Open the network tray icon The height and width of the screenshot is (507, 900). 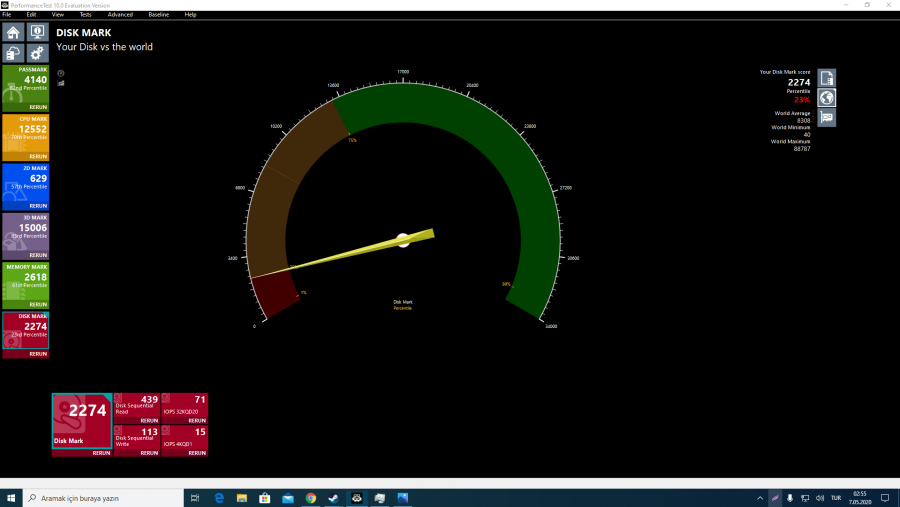[805, 498]
